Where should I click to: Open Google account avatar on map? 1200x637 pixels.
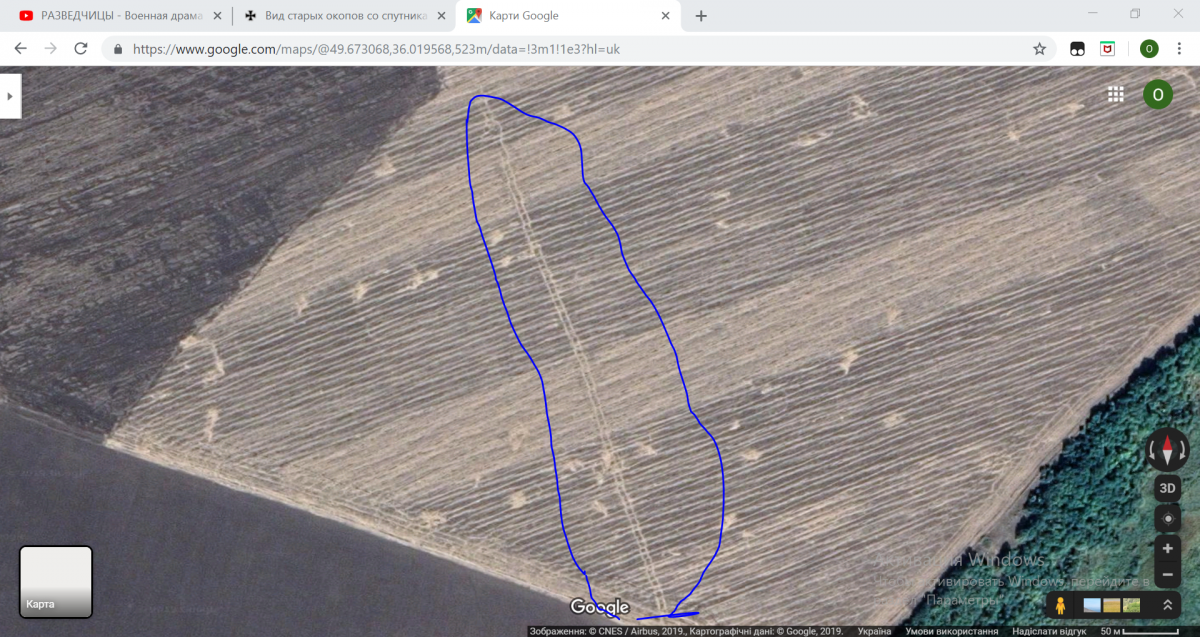1157,94
